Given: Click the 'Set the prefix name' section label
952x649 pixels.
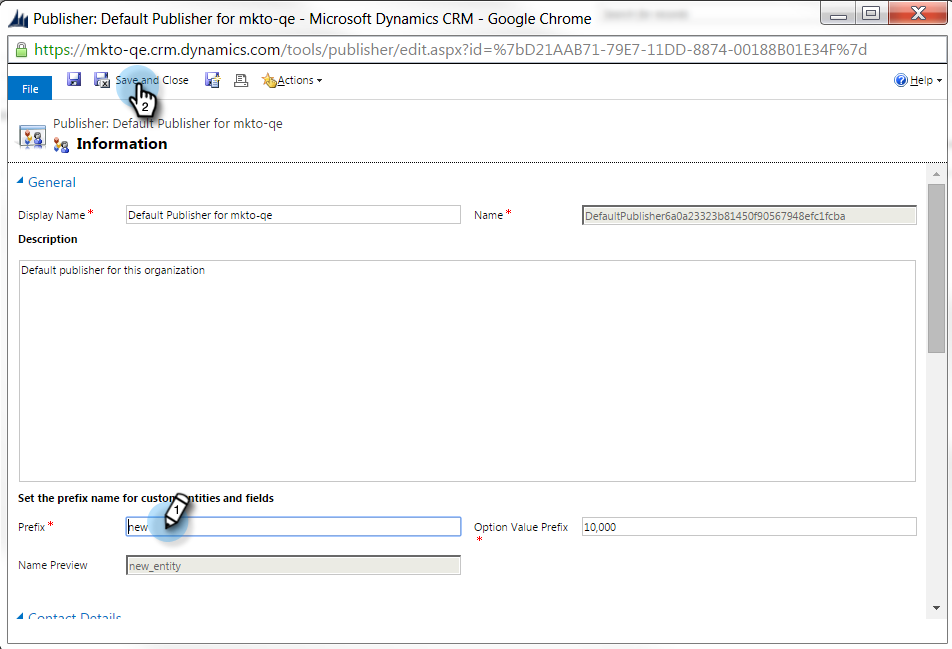Looking at the screenshot, I should pyautogui.click(x=146, y=498).
